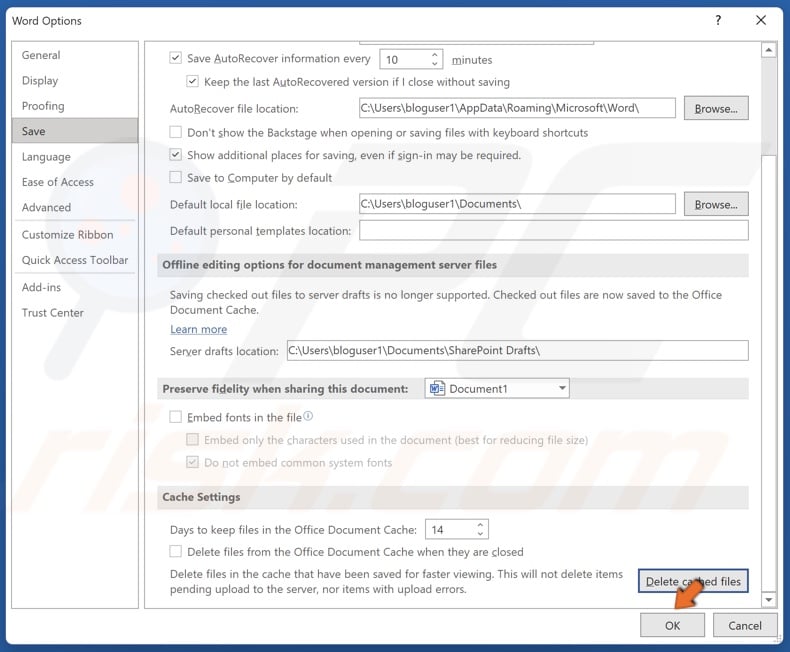The image size is (790, 652).
Task: Open the Add-ins category
Action: click(75, 287)
